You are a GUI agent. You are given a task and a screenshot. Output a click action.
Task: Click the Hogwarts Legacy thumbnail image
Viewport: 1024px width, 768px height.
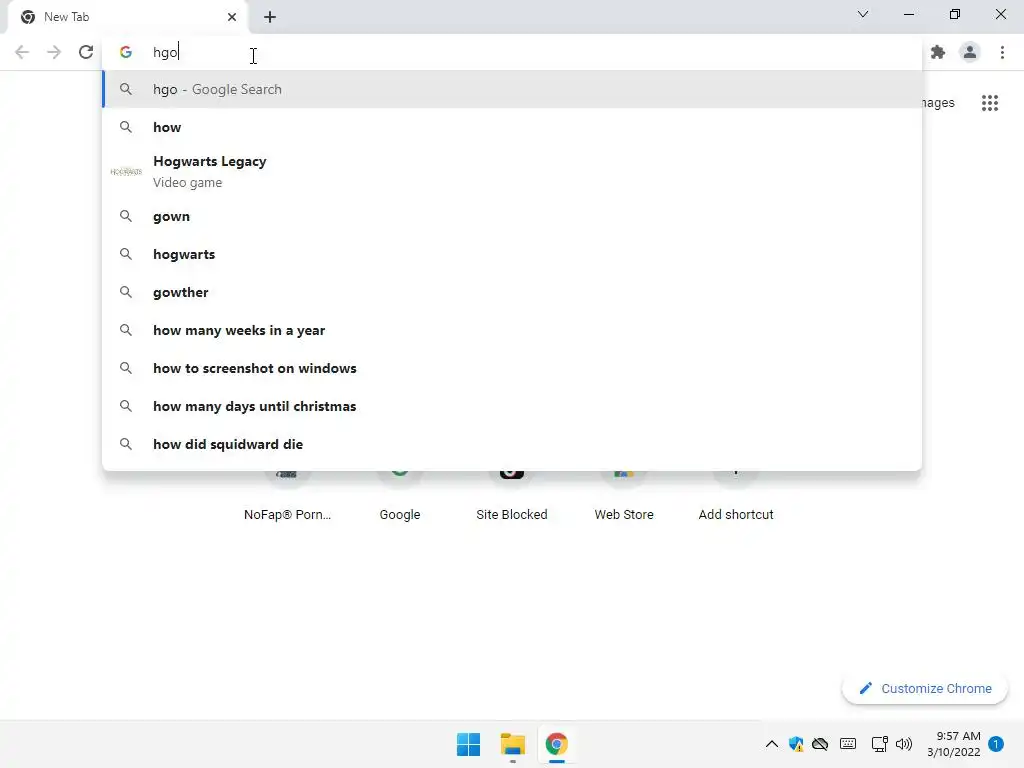click(x=126, y=172)
